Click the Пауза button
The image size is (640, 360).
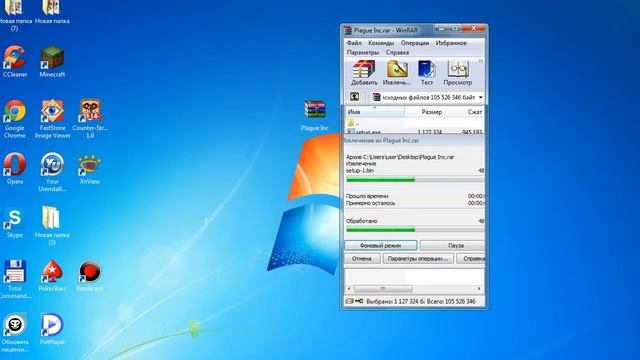click(452, 245)
